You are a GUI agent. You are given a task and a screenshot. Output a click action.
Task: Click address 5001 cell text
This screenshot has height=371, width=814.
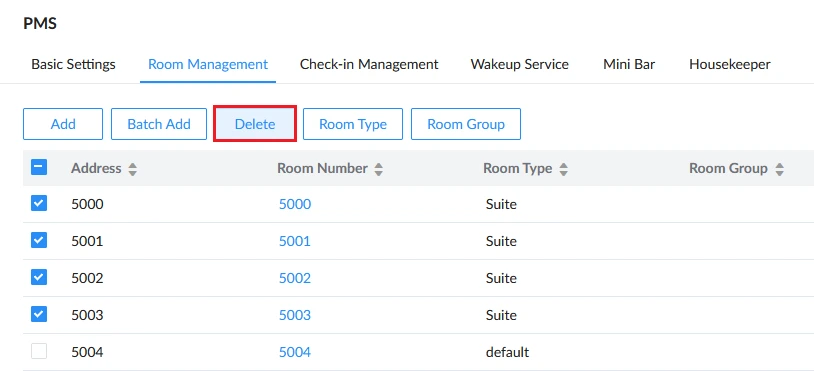click(87, 241)
